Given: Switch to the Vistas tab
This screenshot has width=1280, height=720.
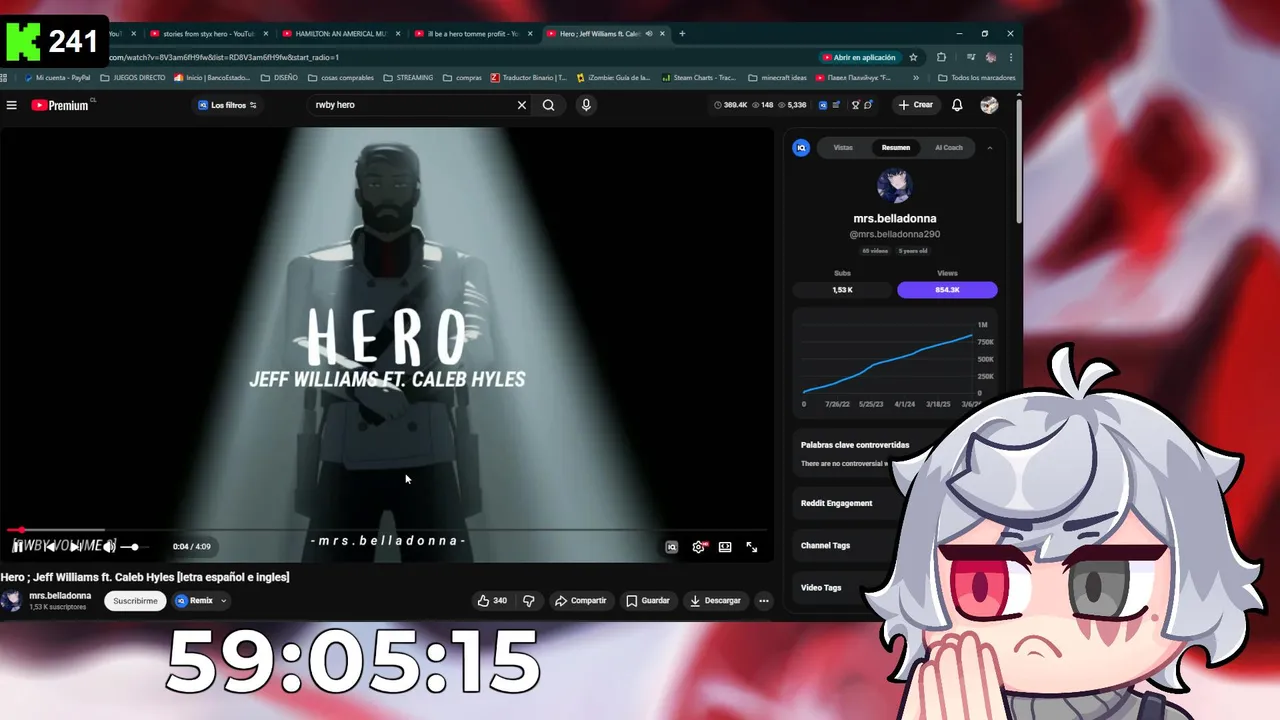Looking at the screenshot, I should (x=843, y=148).
